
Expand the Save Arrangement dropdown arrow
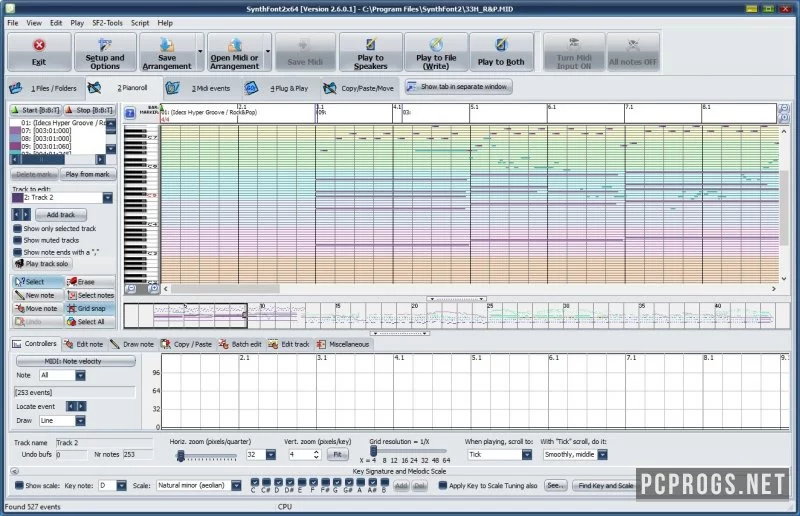click(x=200, y=52)
